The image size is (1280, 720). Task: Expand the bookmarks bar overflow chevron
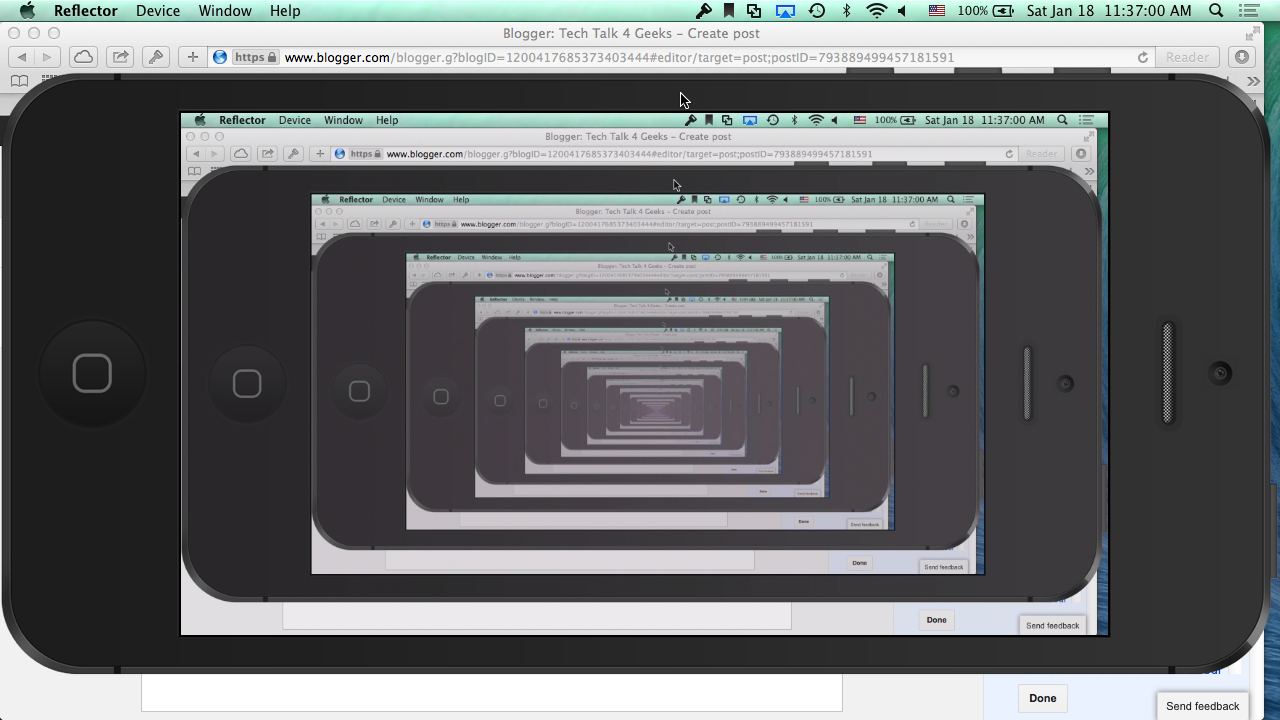[x=1253, y=81]
